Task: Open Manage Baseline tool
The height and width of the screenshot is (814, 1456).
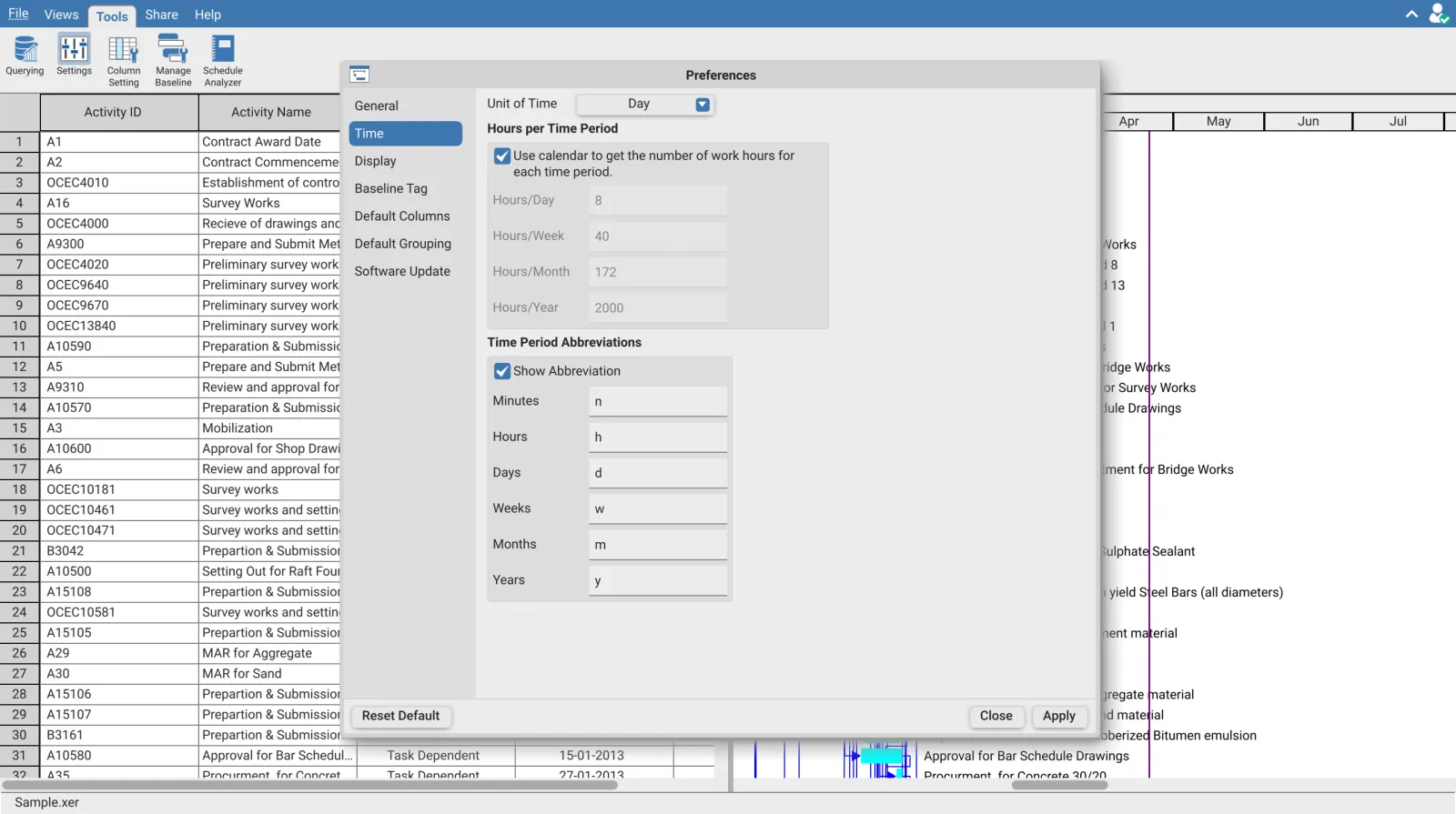Action: pyautogui.click(x=173, y=61)
